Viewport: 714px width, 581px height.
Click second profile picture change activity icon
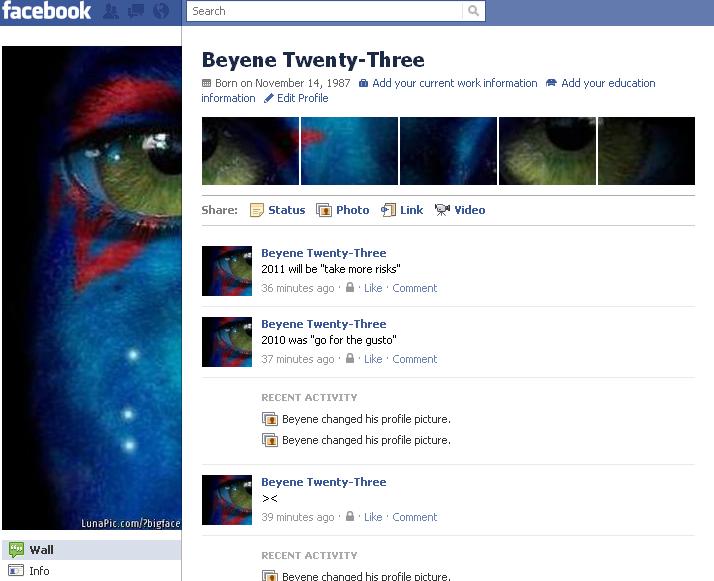[270, 440]
